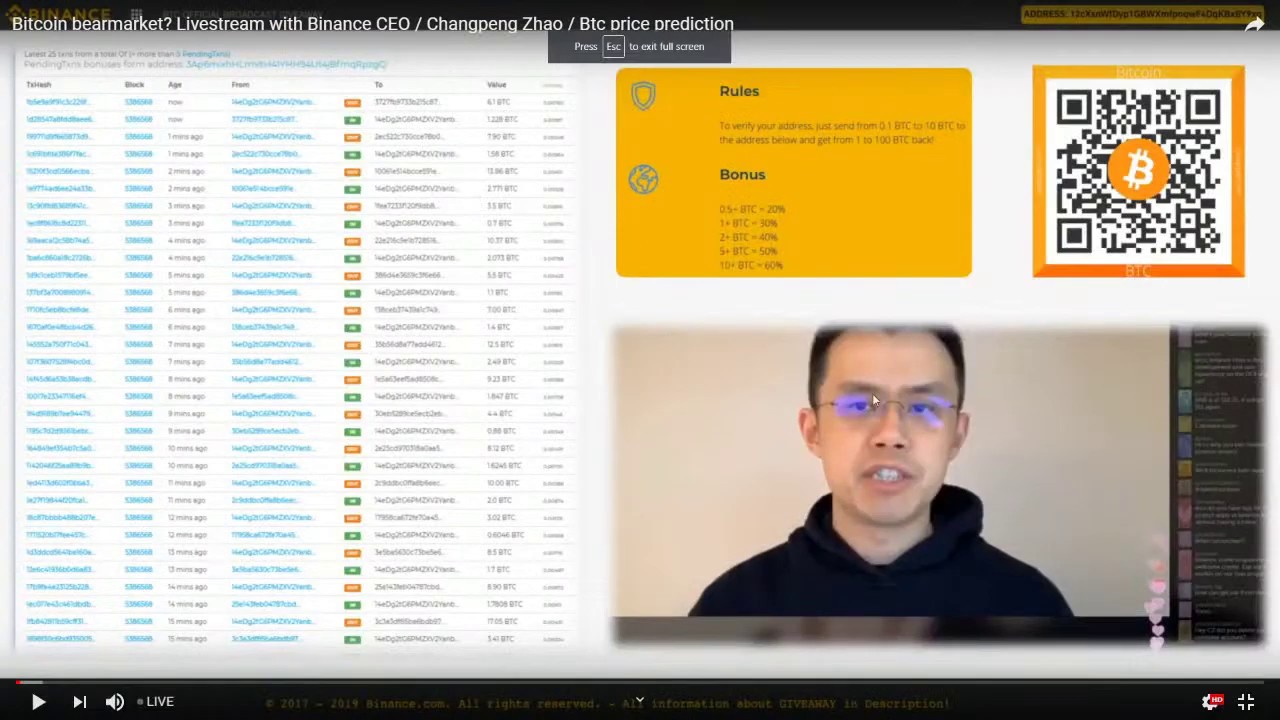
Task: Click the "Value" column header
Action: pos(497,85)
